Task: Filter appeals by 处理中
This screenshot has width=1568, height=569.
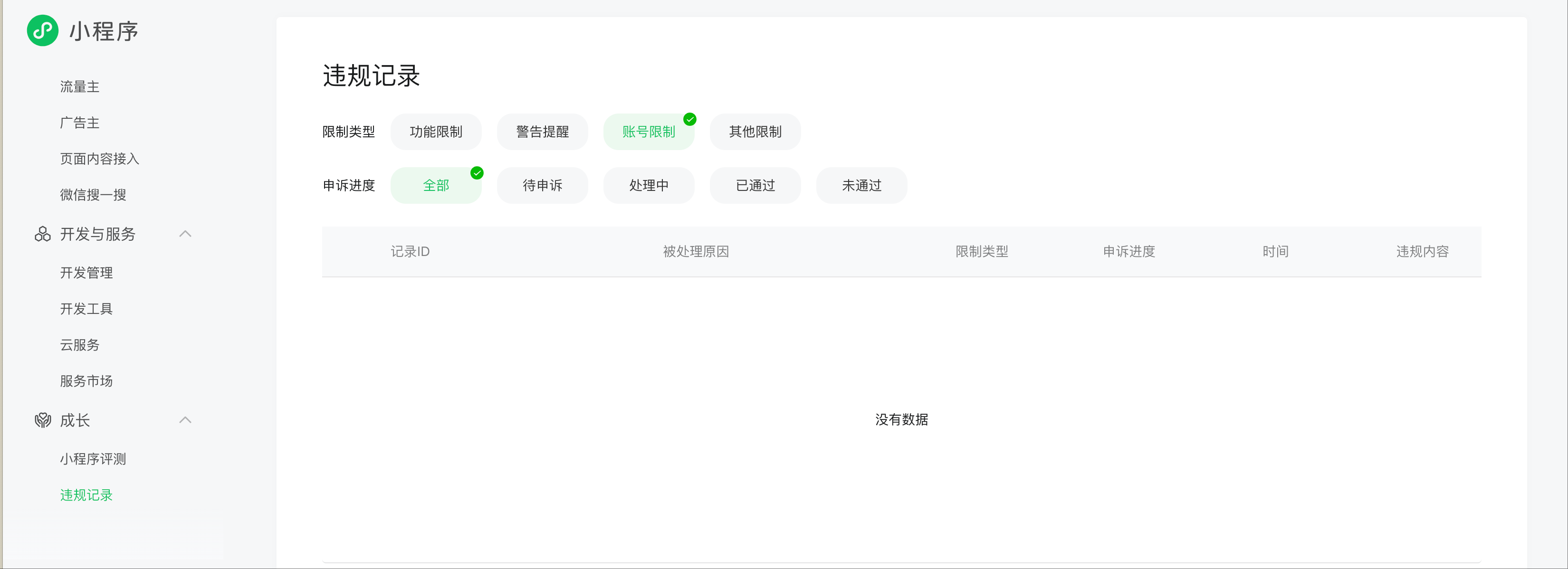Action: 648,186
